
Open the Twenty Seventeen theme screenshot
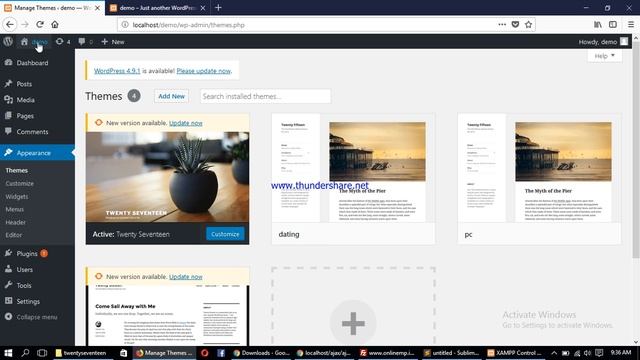167,177
